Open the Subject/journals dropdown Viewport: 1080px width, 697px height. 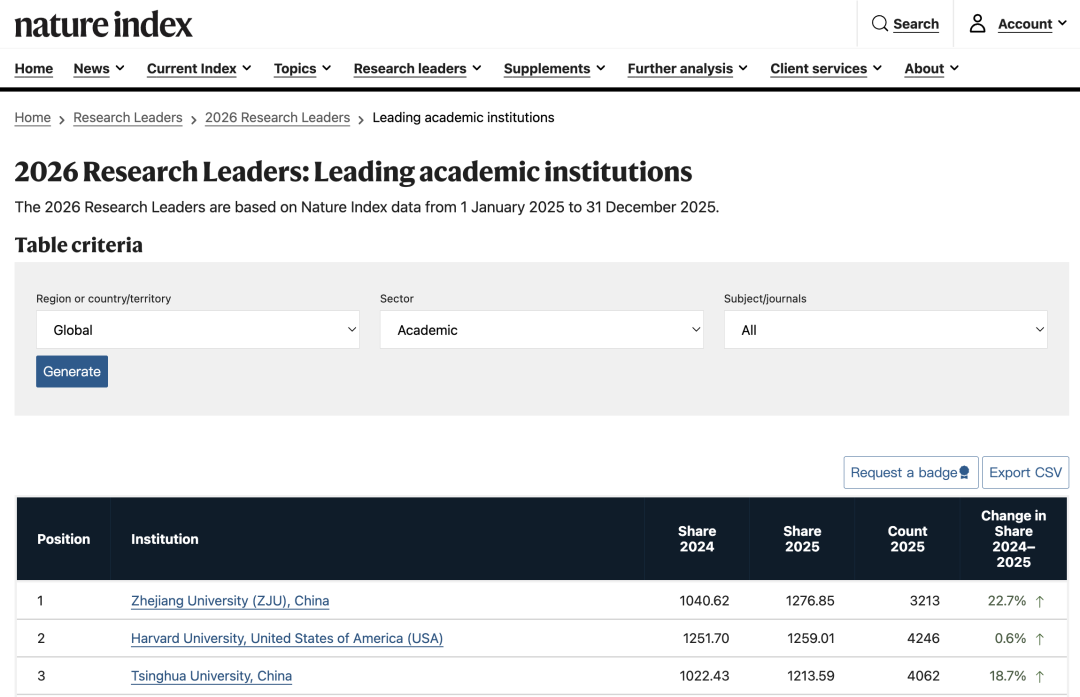885,329
